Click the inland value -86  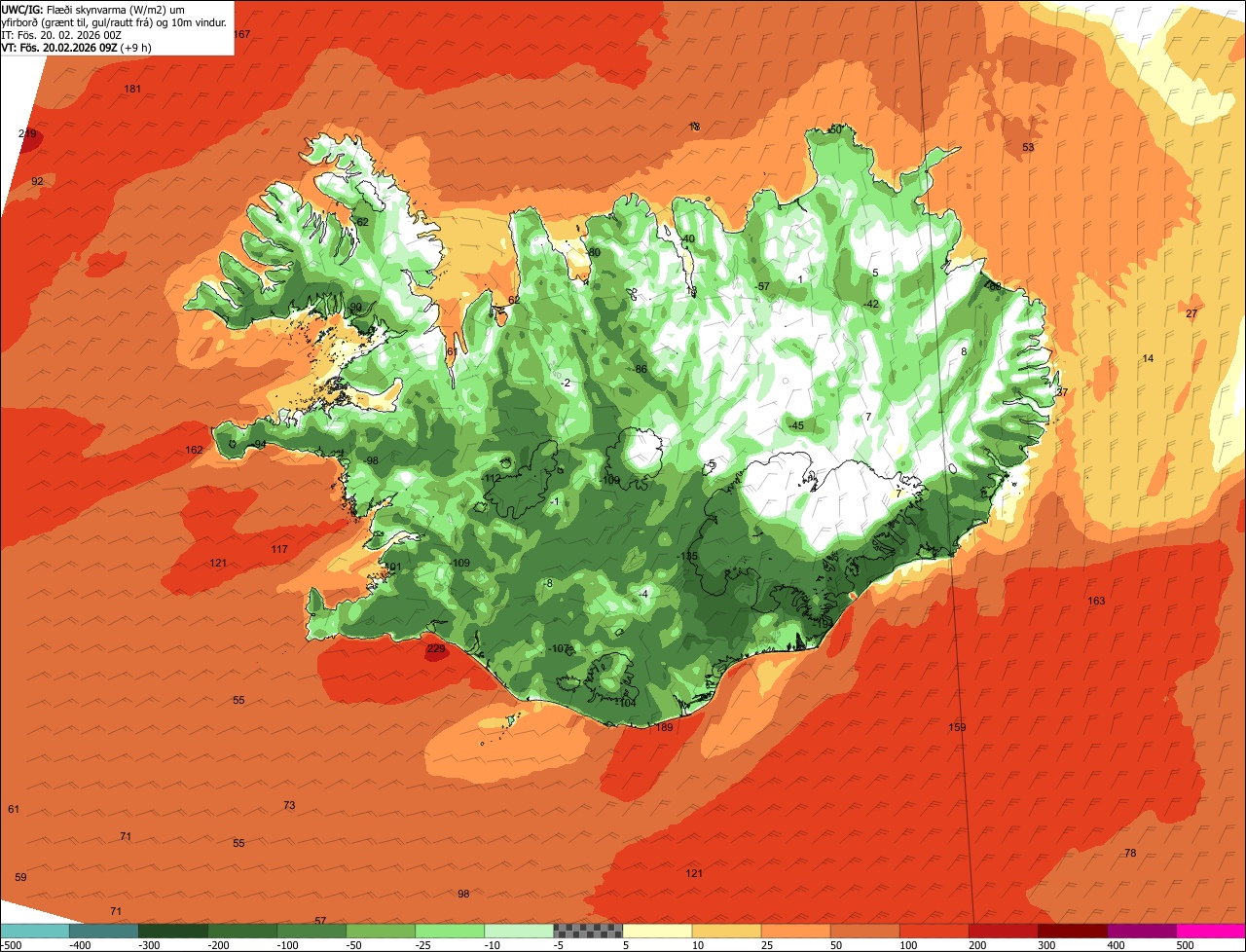point(640,370)
